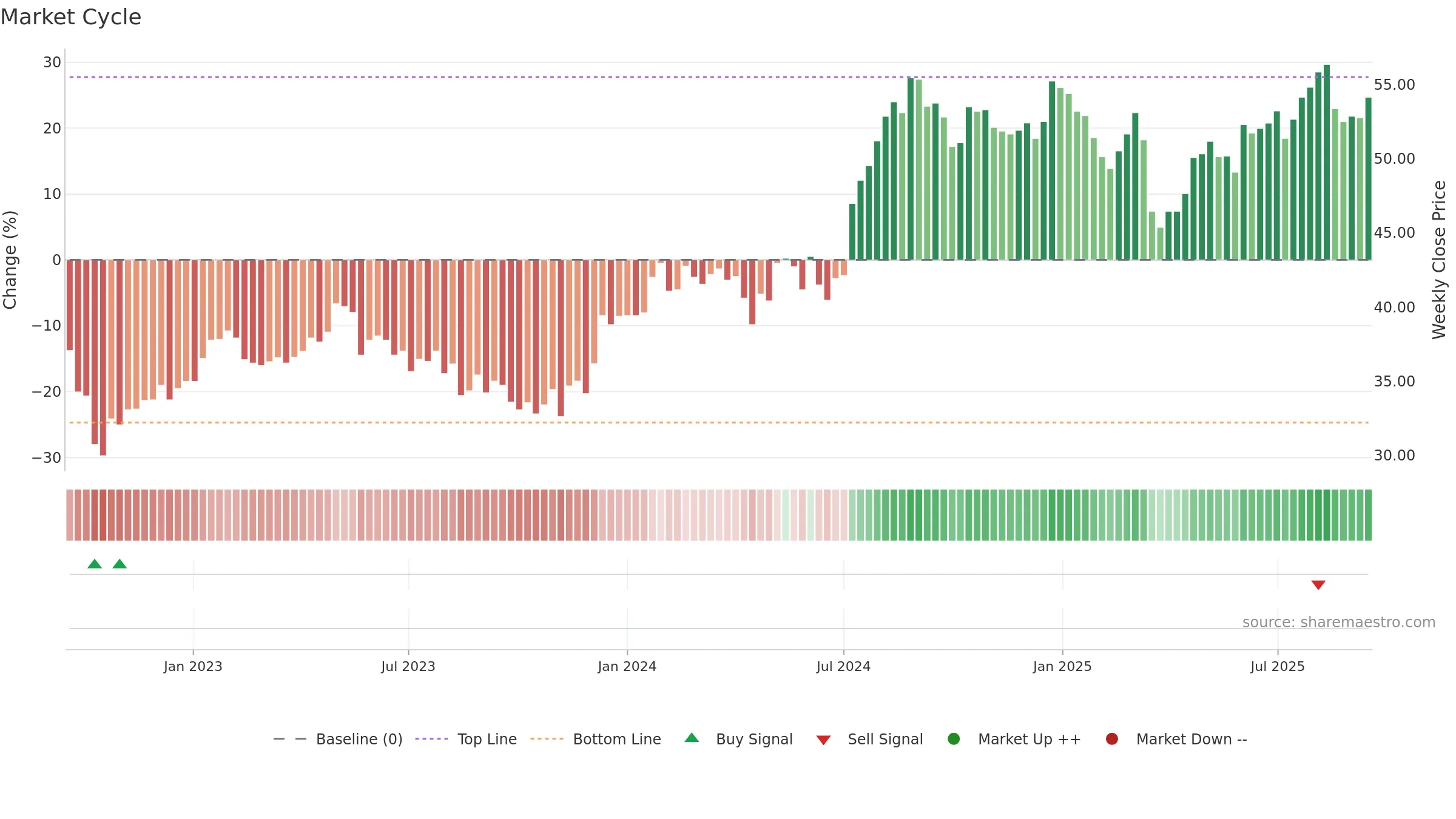Click the green Buy Signal triangle in legend

coord(692,738)
